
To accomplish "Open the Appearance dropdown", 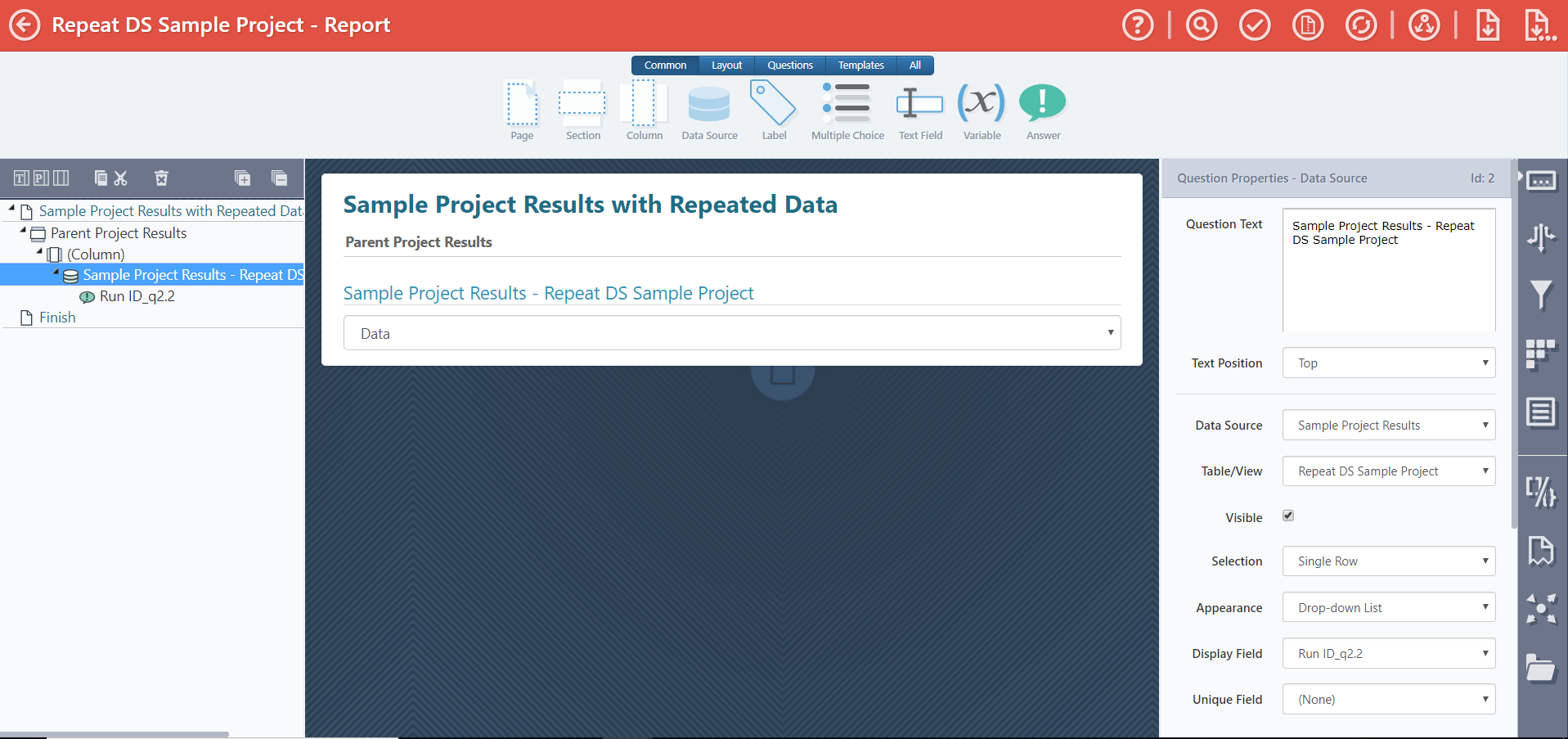I will [x=1389, y=607].
